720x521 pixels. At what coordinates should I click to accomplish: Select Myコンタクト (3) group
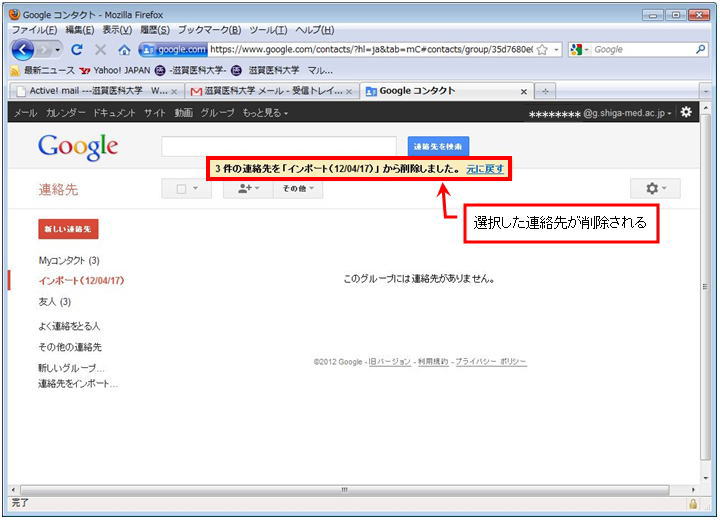pyautogui.click(x=69, y=261)
